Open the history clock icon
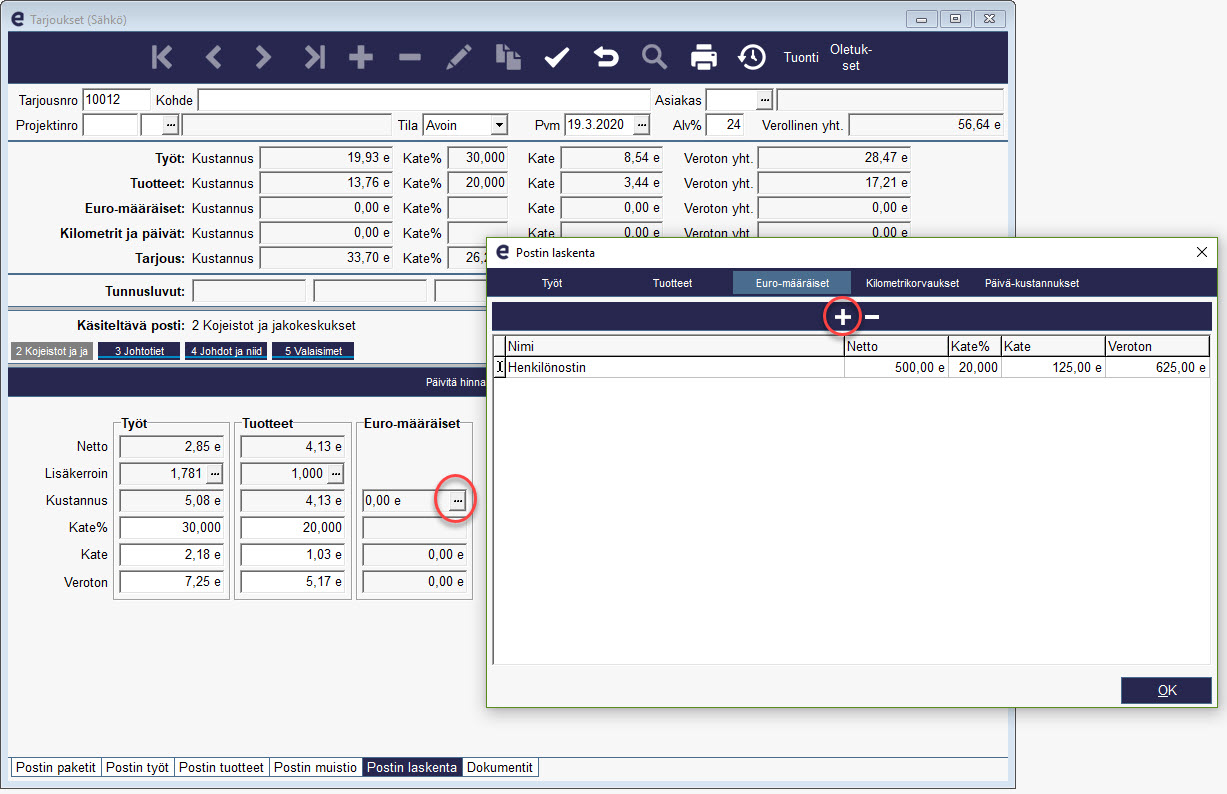 (x=752, y=58)
